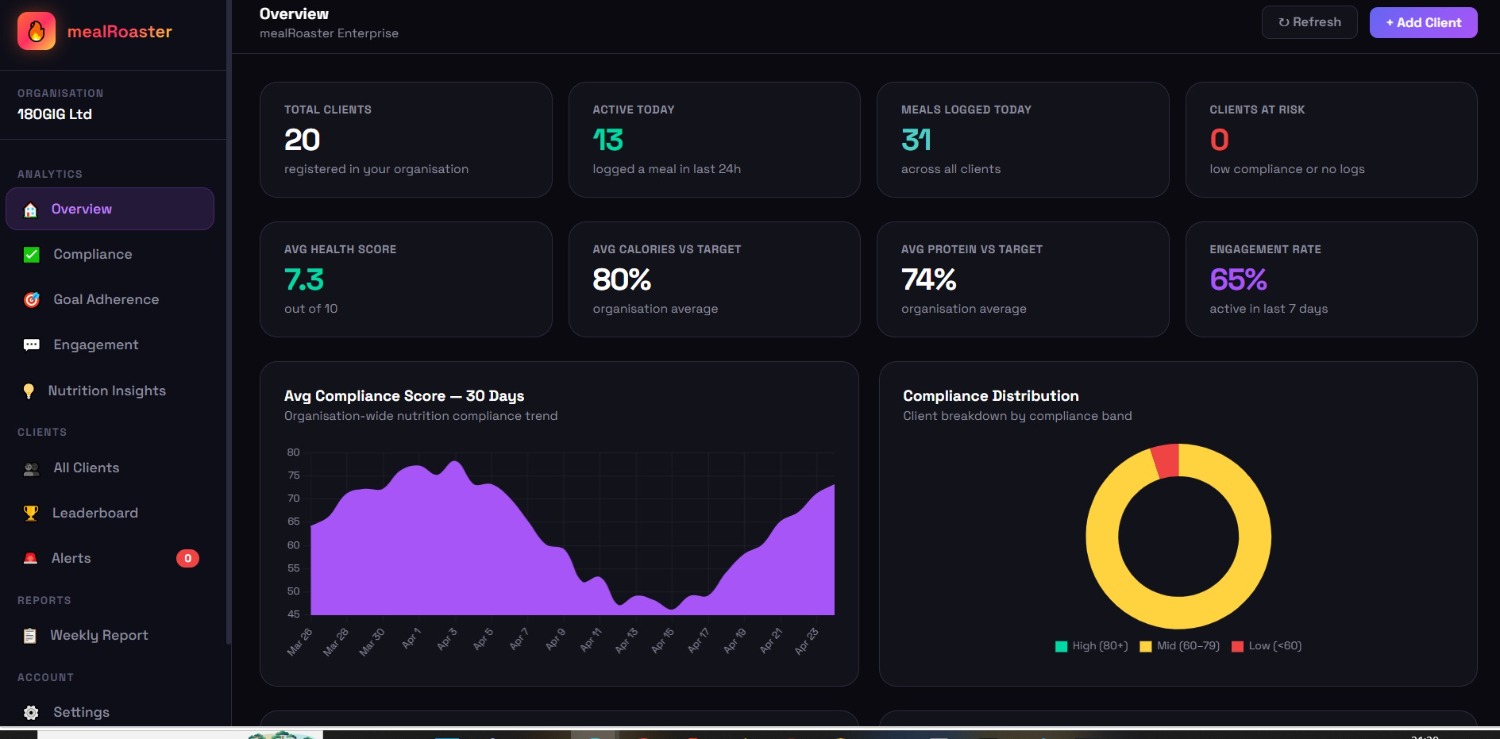The height and width of the screenshot is (739, 1500).
Task: Click the clipboard Weekly Report icon
Action: click(x=30, y=635)
